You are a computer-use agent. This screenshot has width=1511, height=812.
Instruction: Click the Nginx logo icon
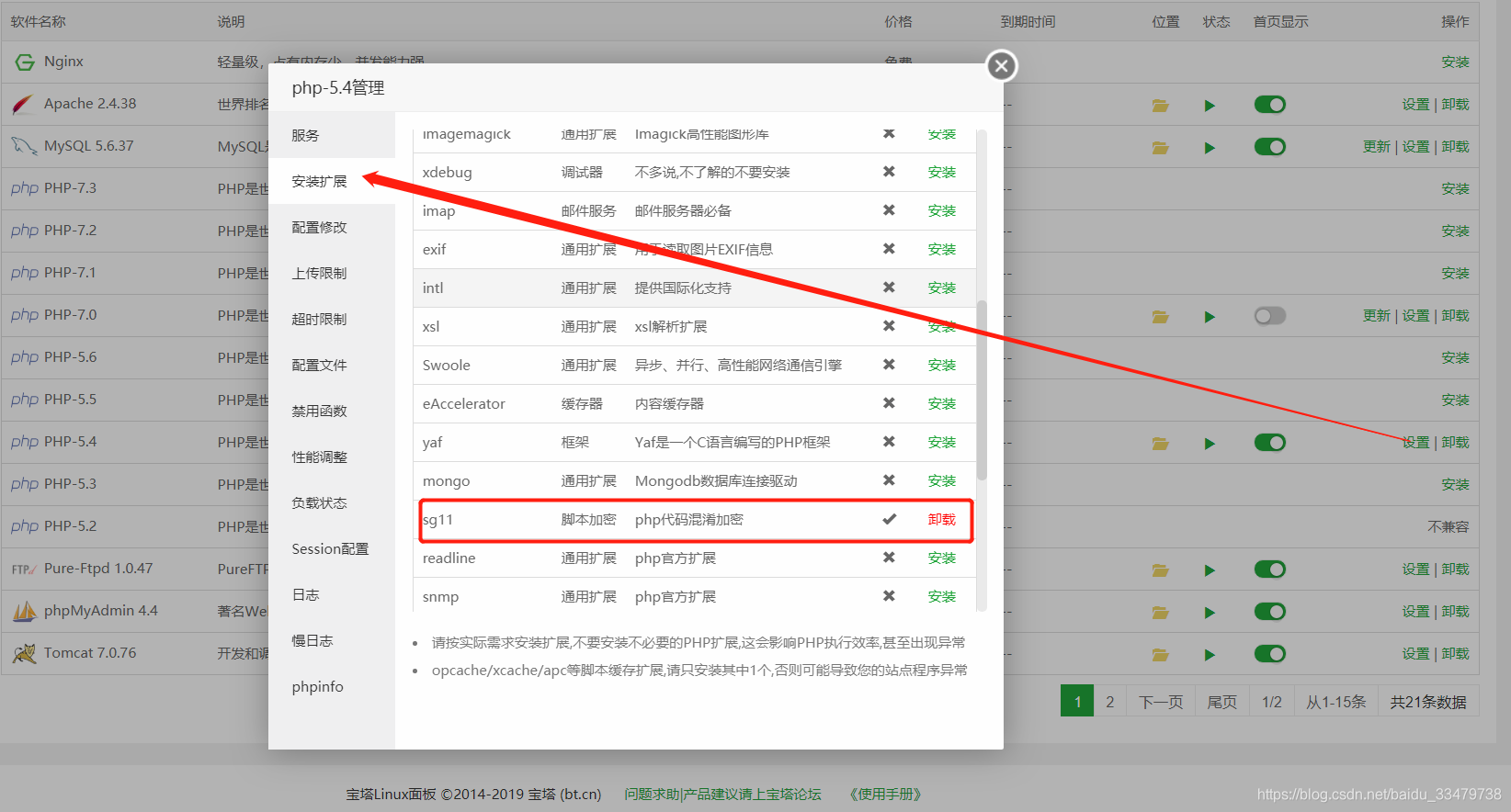[x=24, y=62]
